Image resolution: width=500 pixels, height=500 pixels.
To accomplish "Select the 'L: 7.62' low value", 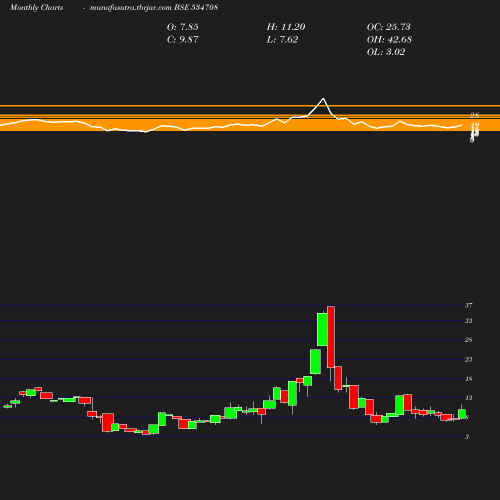I will (282, 39).
